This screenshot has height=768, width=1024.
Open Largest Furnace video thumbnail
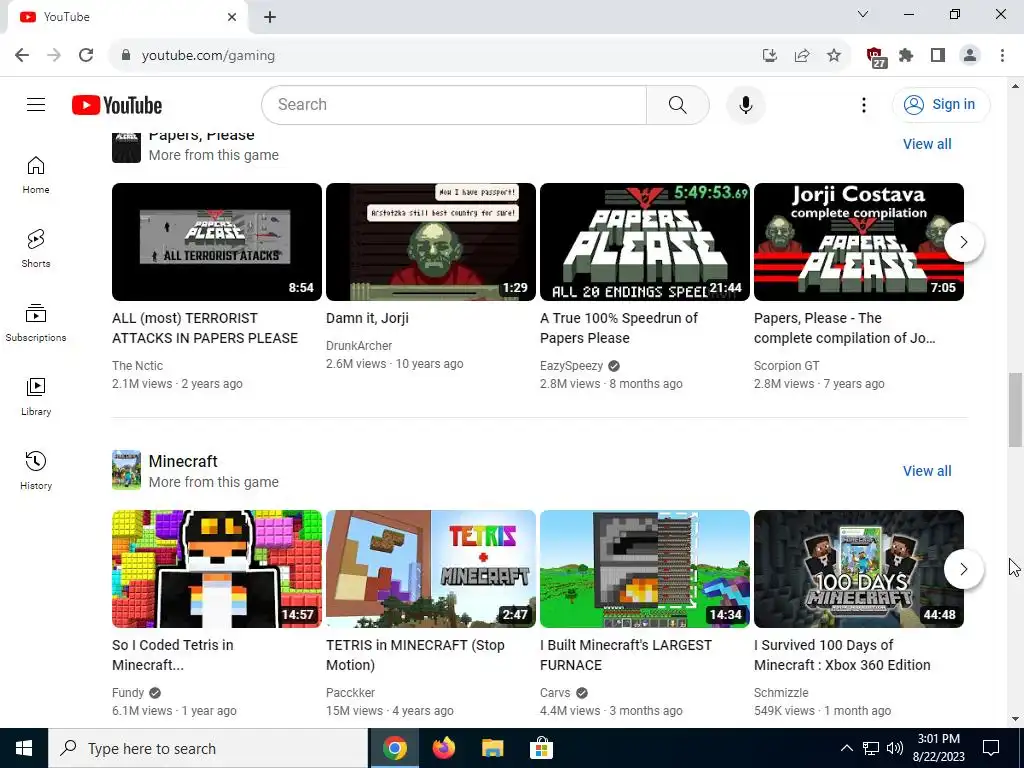click(x=645, y=569)
